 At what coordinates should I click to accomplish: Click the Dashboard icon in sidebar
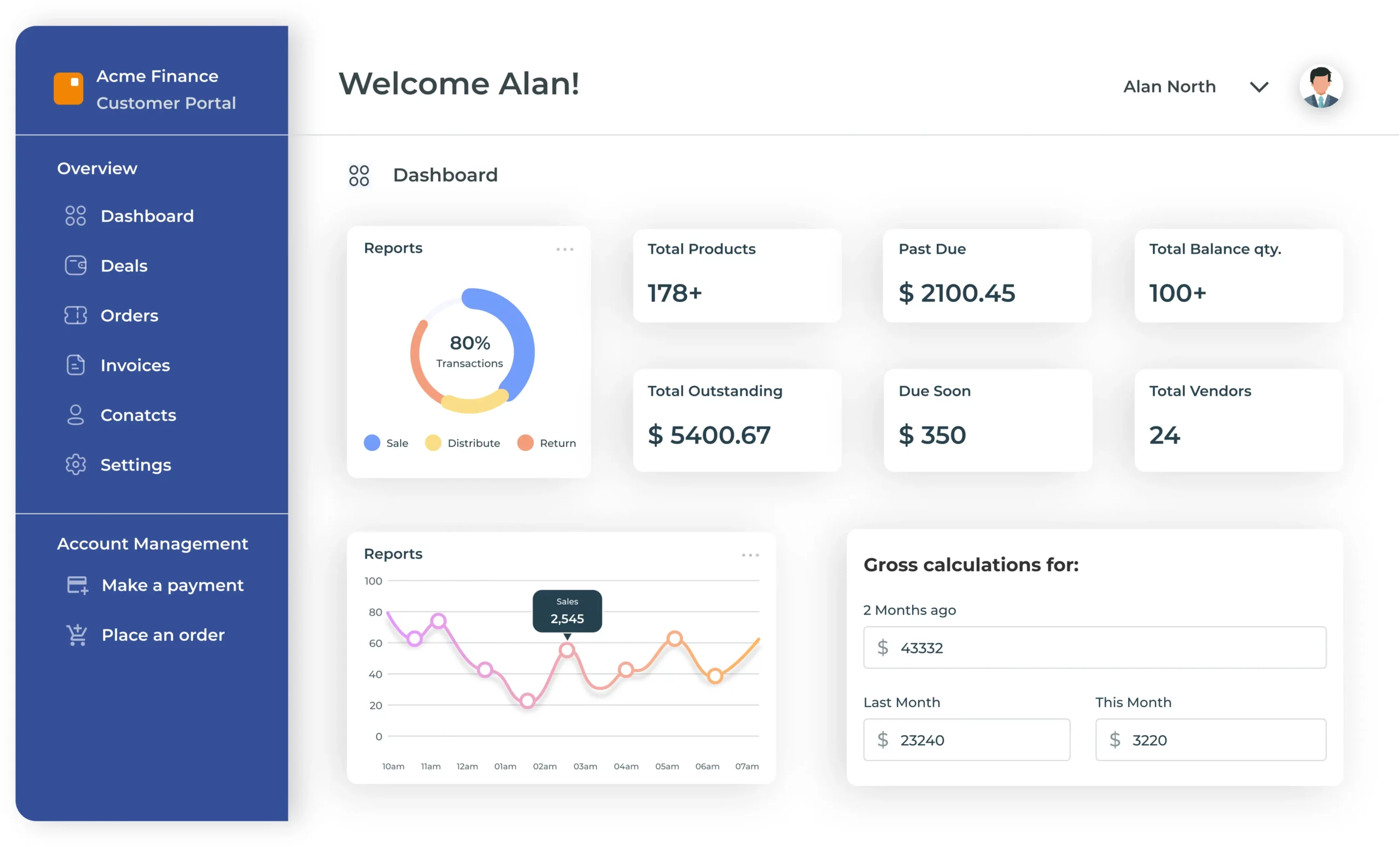click(x=77, y=216)
